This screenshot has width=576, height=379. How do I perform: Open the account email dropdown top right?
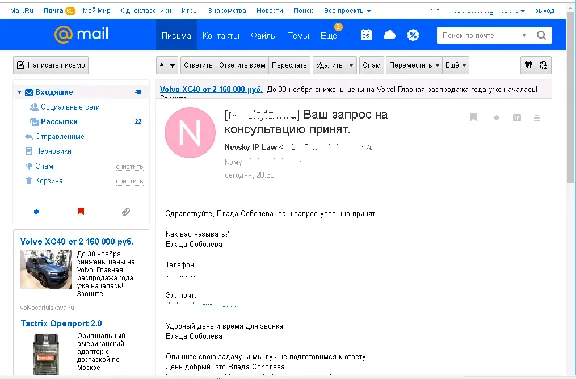pos(489,11)
